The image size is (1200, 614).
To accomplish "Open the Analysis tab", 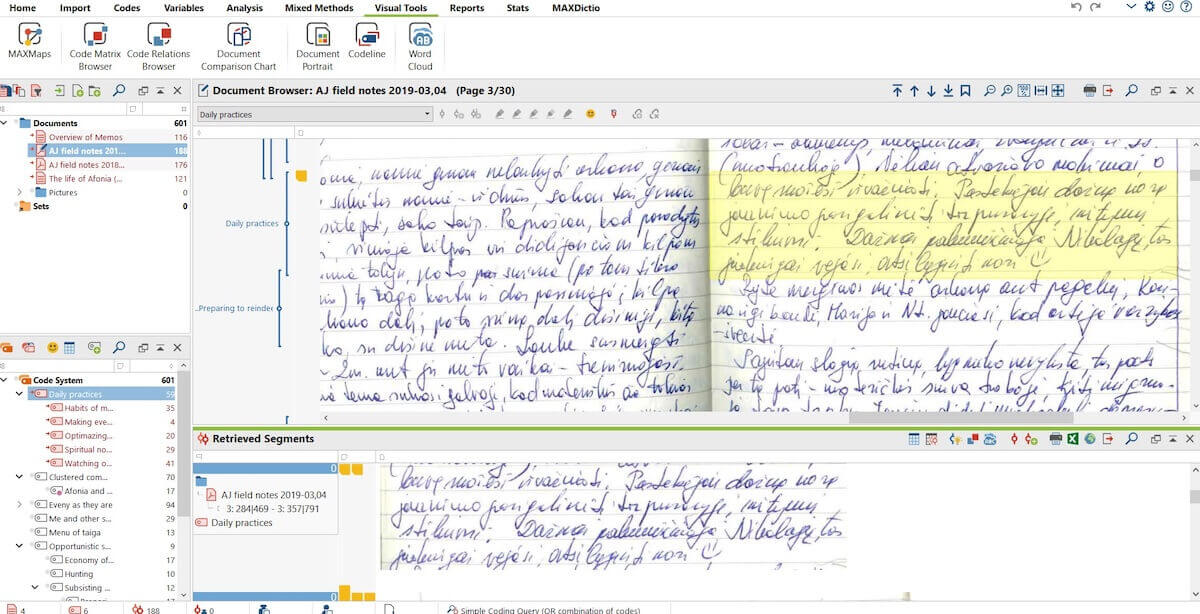I will [244, 8].
